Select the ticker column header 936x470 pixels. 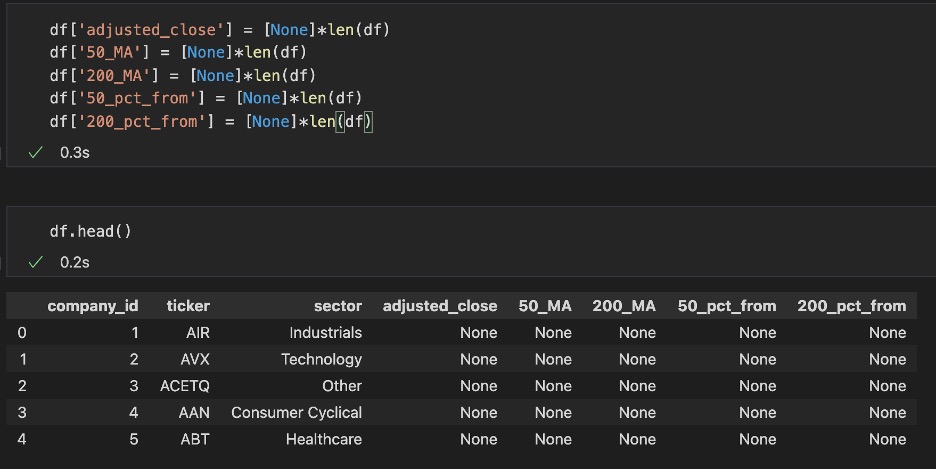click(x=188, y=306)
